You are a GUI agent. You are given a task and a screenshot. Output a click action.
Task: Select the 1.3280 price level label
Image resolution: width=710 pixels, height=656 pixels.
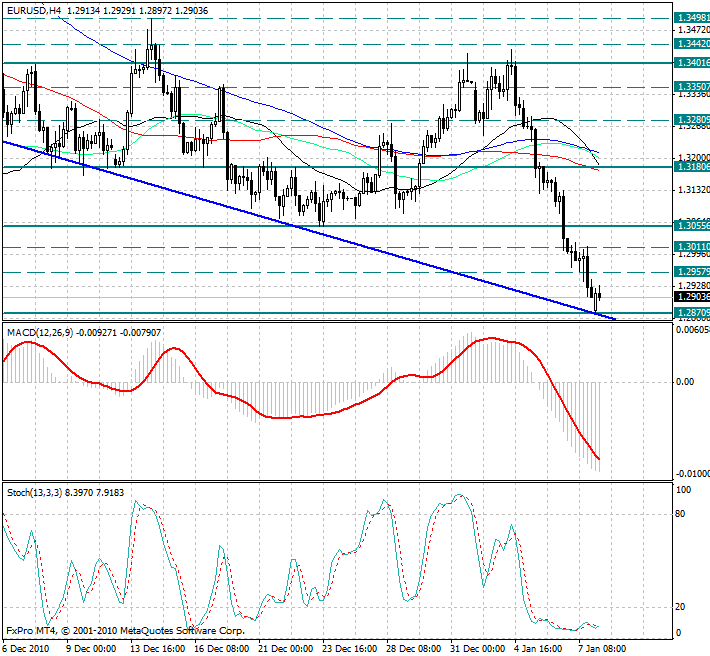(x=692, y=119)
